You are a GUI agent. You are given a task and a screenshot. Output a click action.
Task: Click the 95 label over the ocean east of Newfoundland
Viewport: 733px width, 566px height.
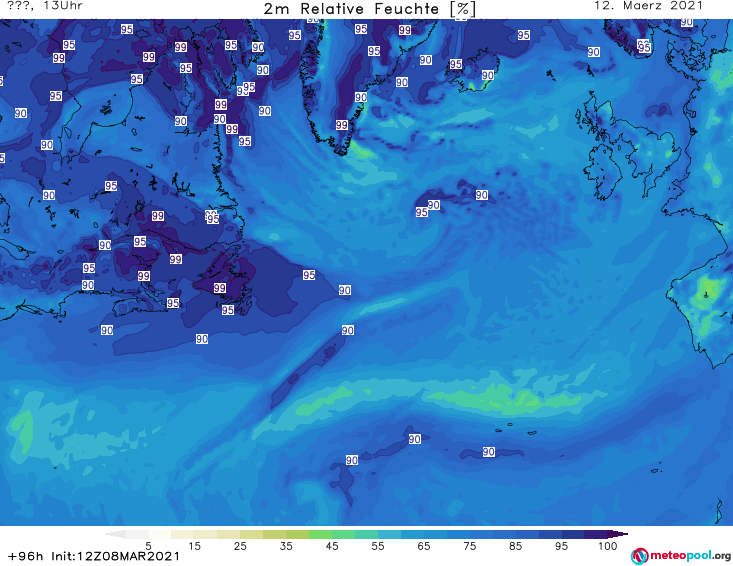[309, 275]
